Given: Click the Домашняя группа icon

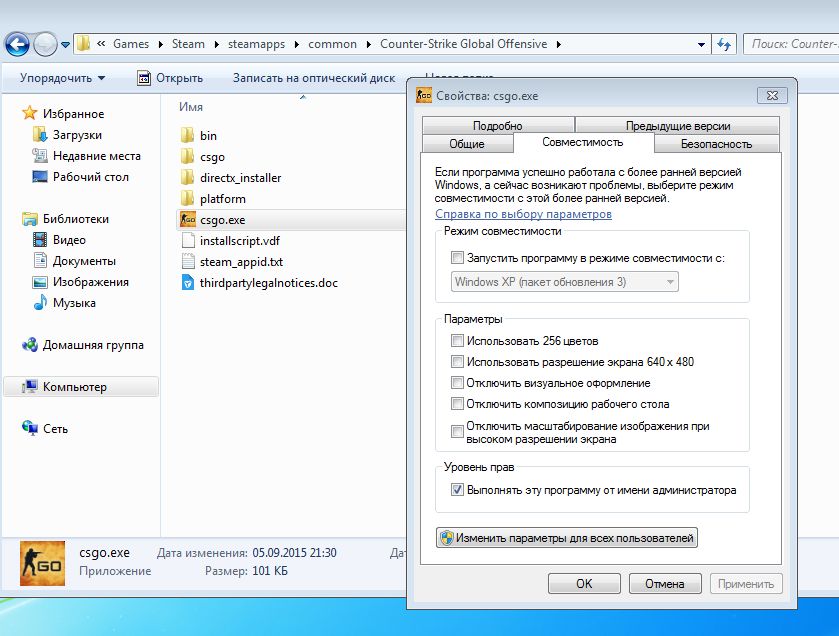Looking at the screenshot, I should coord(30,345).
